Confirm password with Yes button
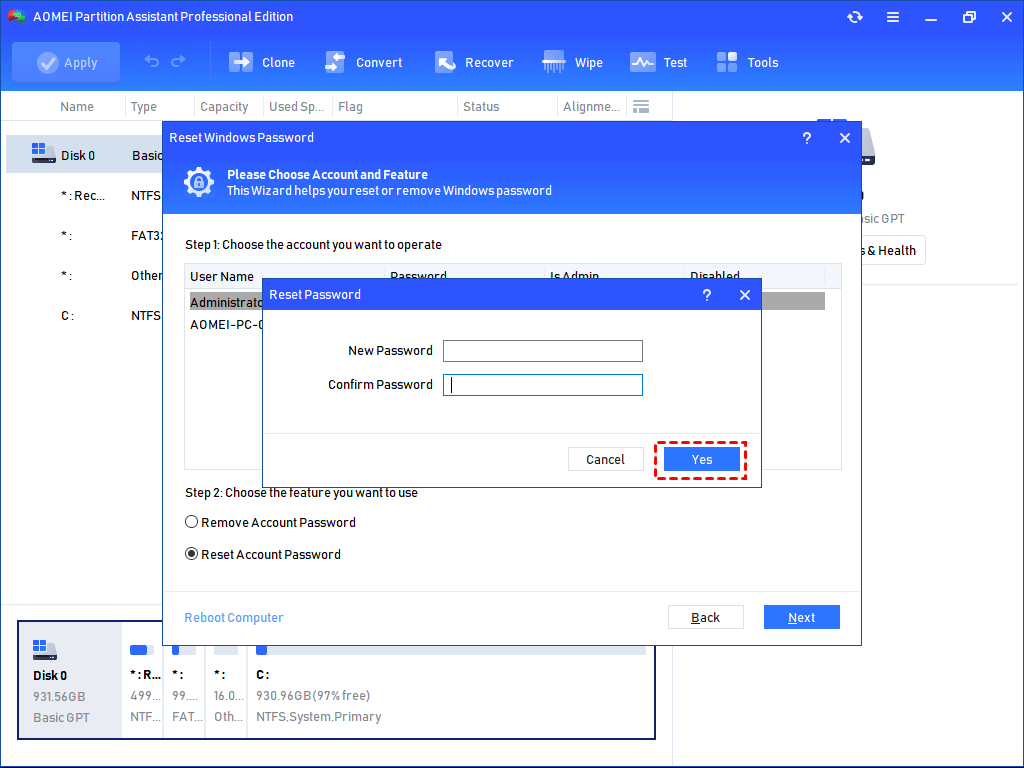1024x768 pixels. 701,458
